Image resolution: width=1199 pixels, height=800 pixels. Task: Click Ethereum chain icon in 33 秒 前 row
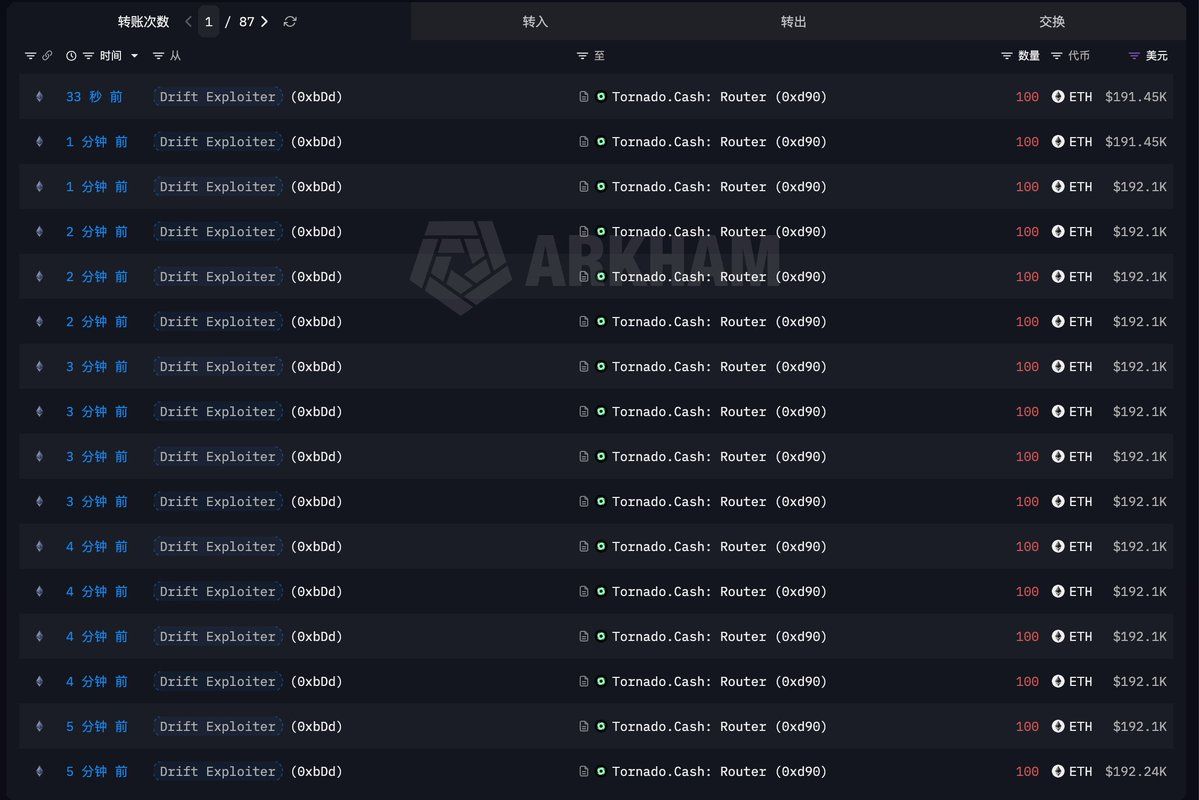[x=39, y=96]
